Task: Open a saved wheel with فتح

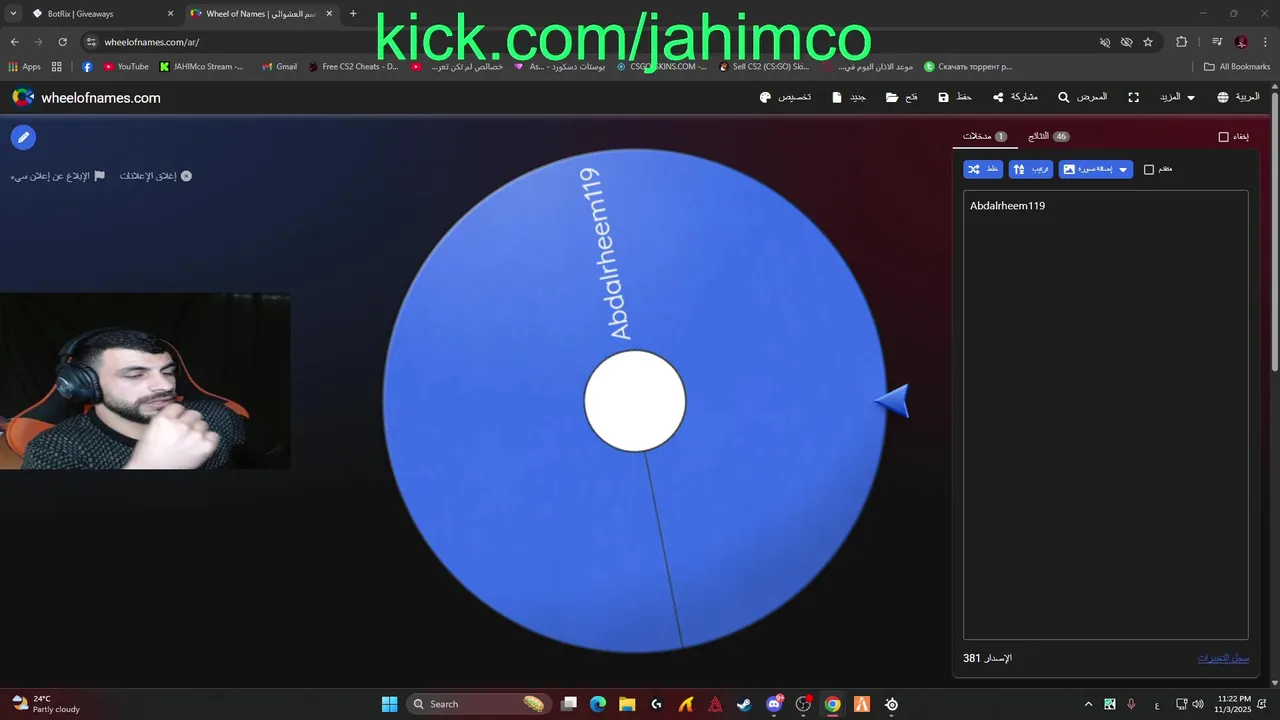Action: (x=902, y=98)
